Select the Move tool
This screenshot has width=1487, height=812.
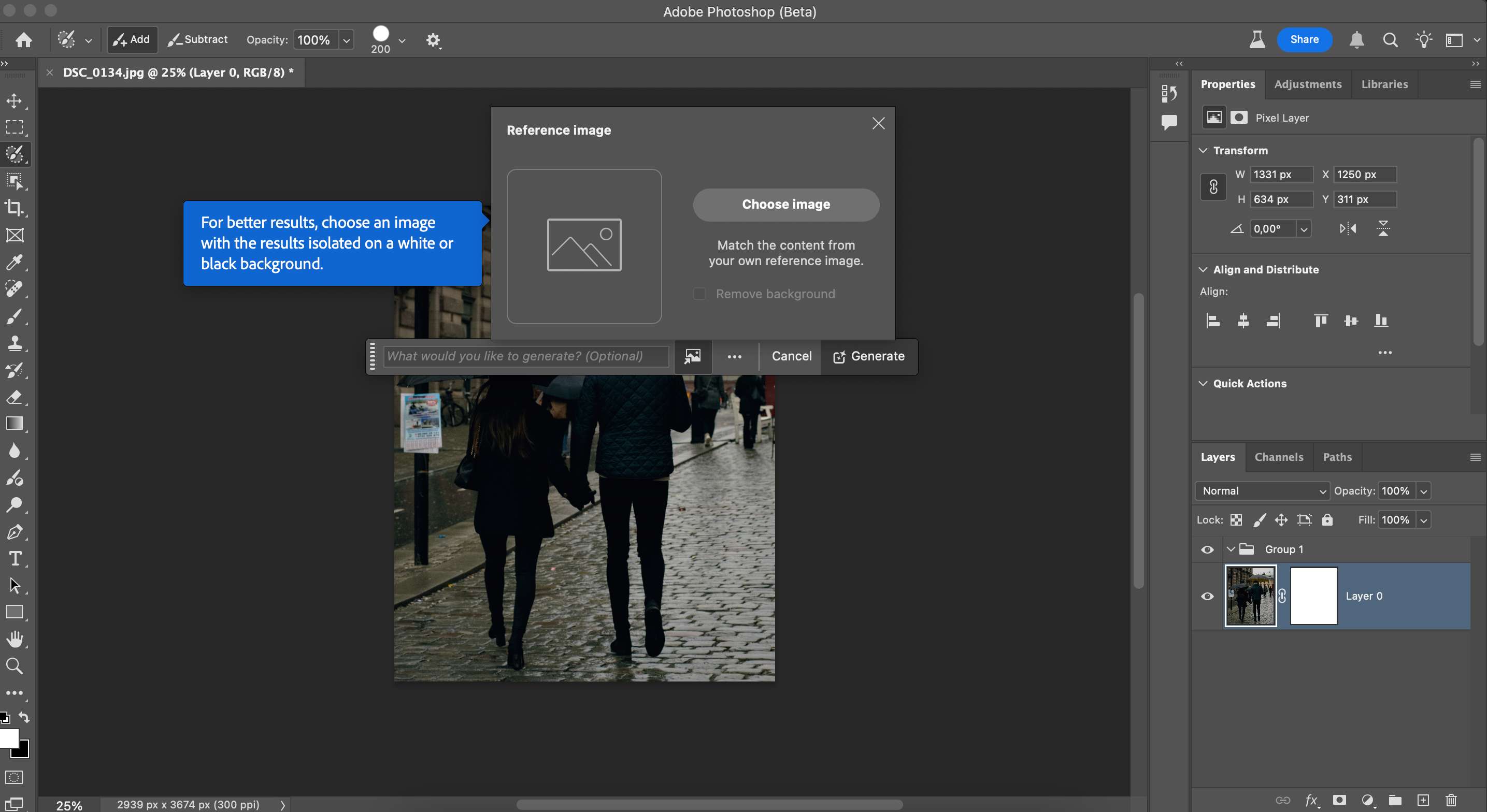point(15,100)
